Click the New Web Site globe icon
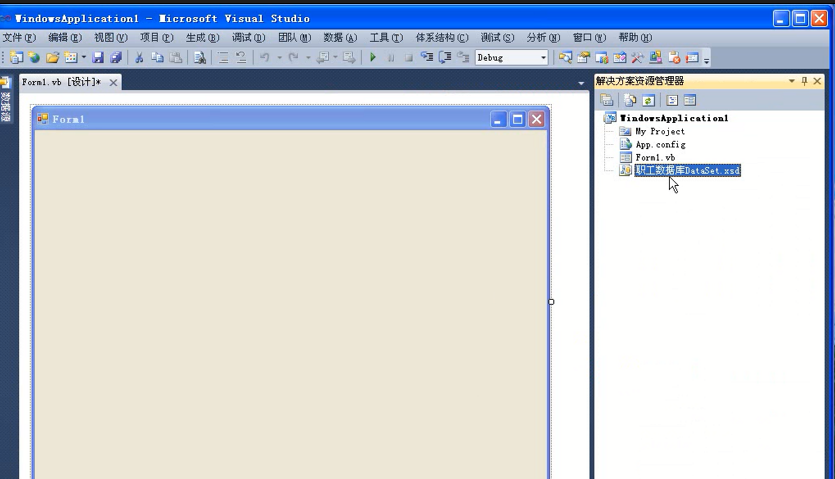Screen dimensions: 835x479 [x=34, y=58]
